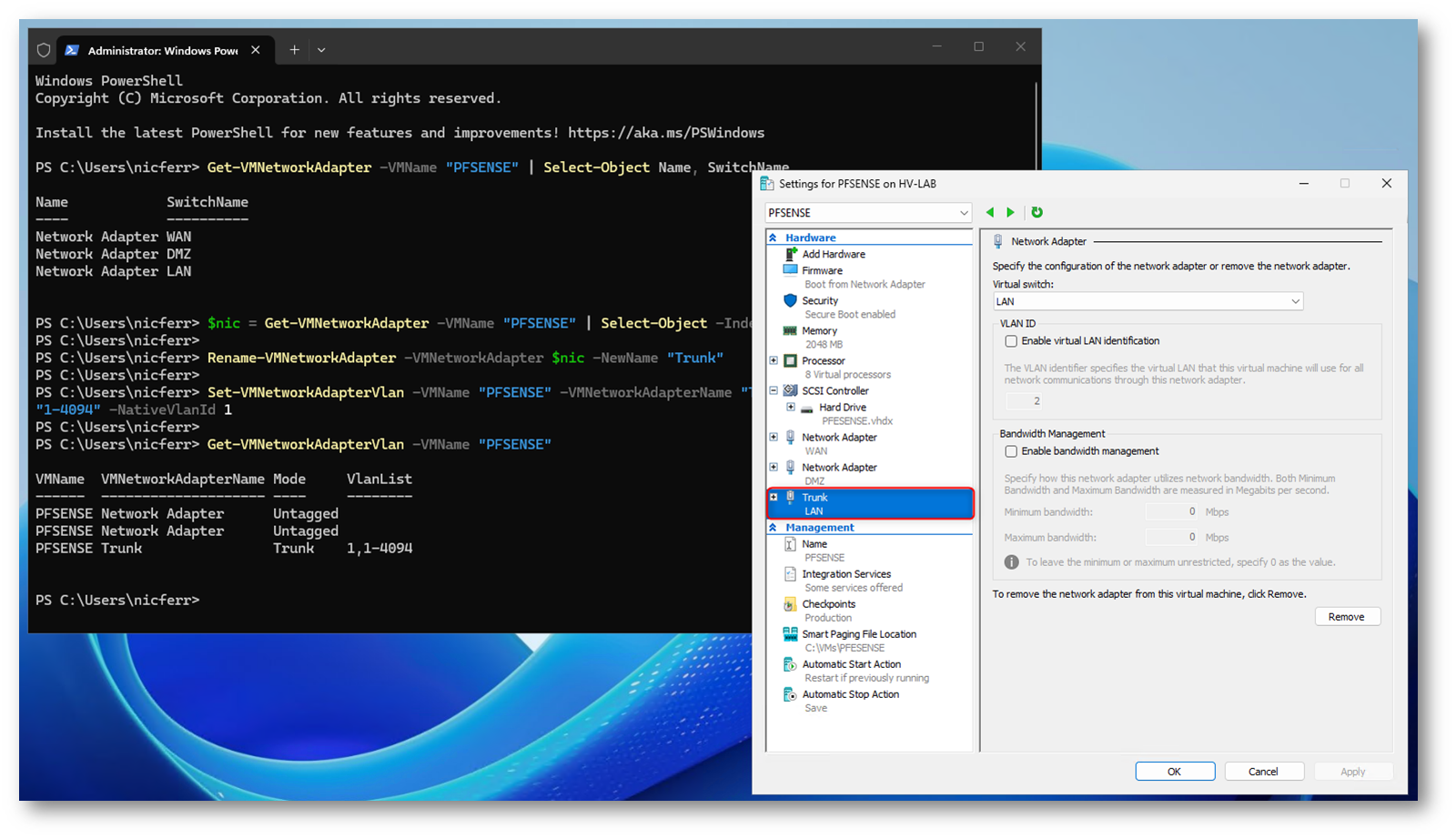Viewport: 1456px width, 839px height.
Task: Click the Remove button
Action: [1347, 617]
